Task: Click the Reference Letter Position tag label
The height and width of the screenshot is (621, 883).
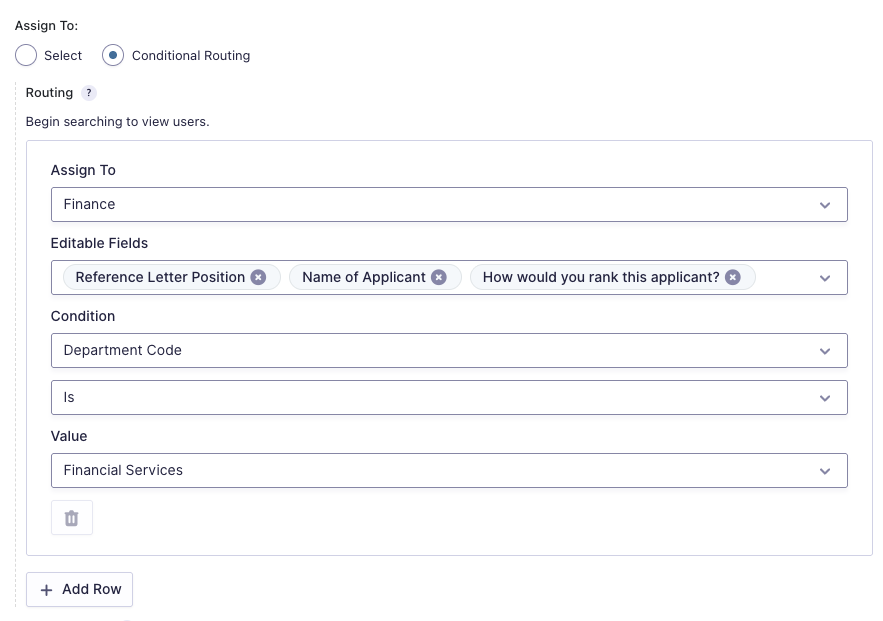Action: tap(160, 277)
